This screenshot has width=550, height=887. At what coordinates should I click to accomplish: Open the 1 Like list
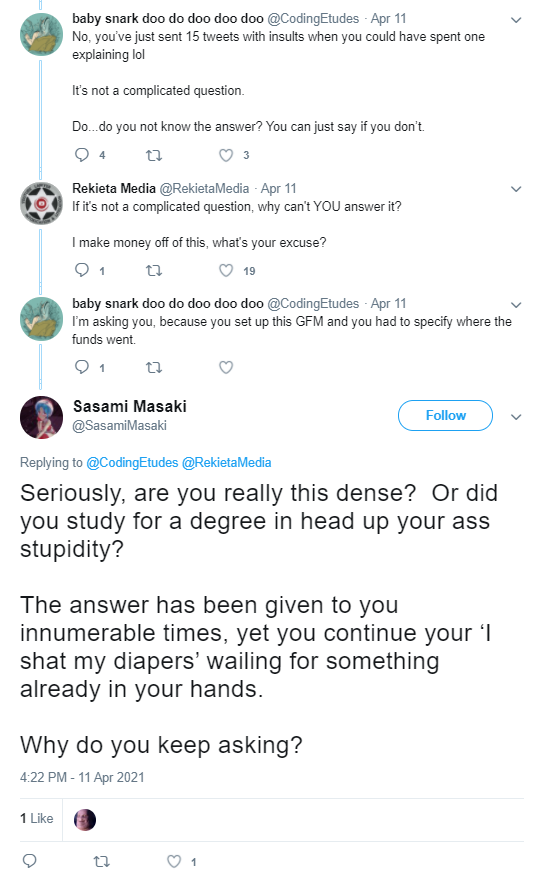(36, 818)
